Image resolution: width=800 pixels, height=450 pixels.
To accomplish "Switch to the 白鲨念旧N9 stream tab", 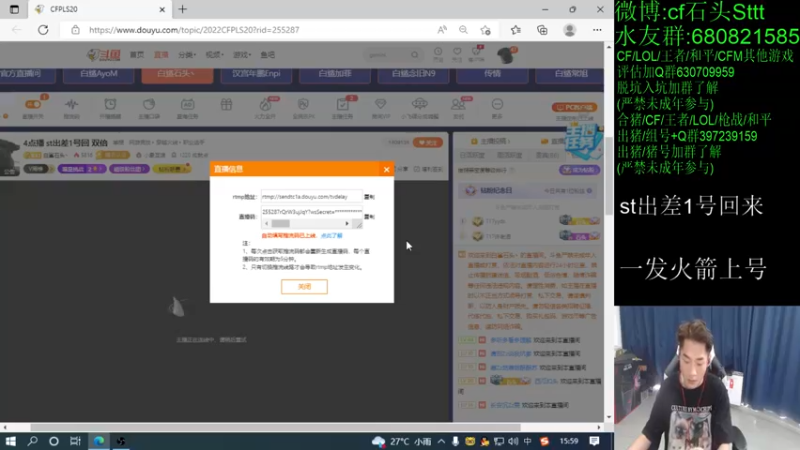I will [413, 74].
